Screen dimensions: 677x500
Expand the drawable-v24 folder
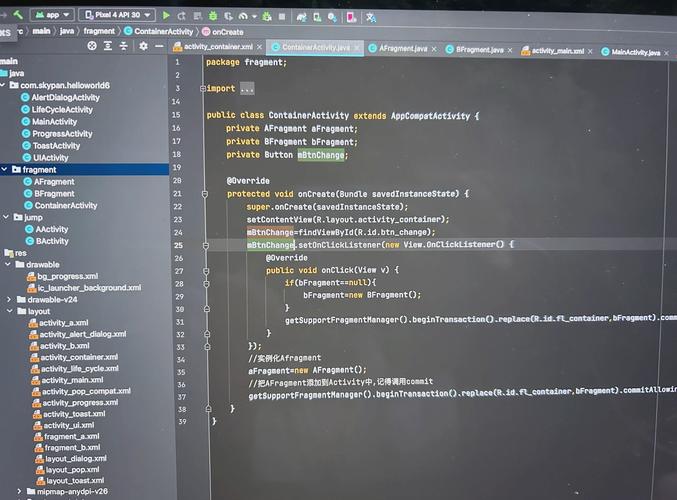9,299
